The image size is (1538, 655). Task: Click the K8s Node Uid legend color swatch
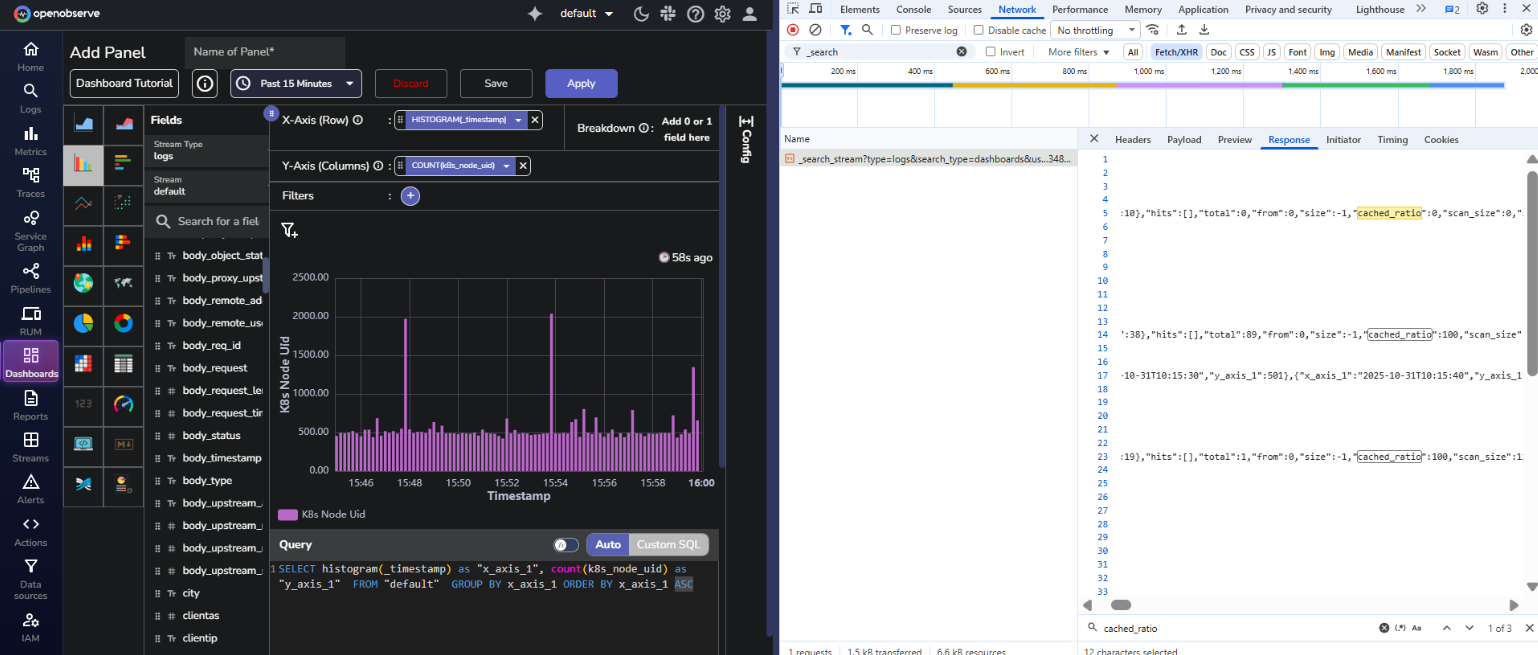289,514
